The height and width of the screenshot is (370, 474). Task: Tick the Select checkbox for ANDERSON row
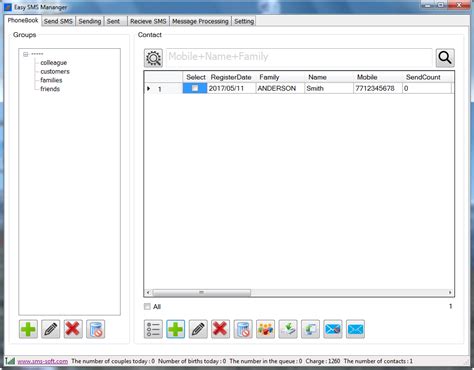(195, 88)
